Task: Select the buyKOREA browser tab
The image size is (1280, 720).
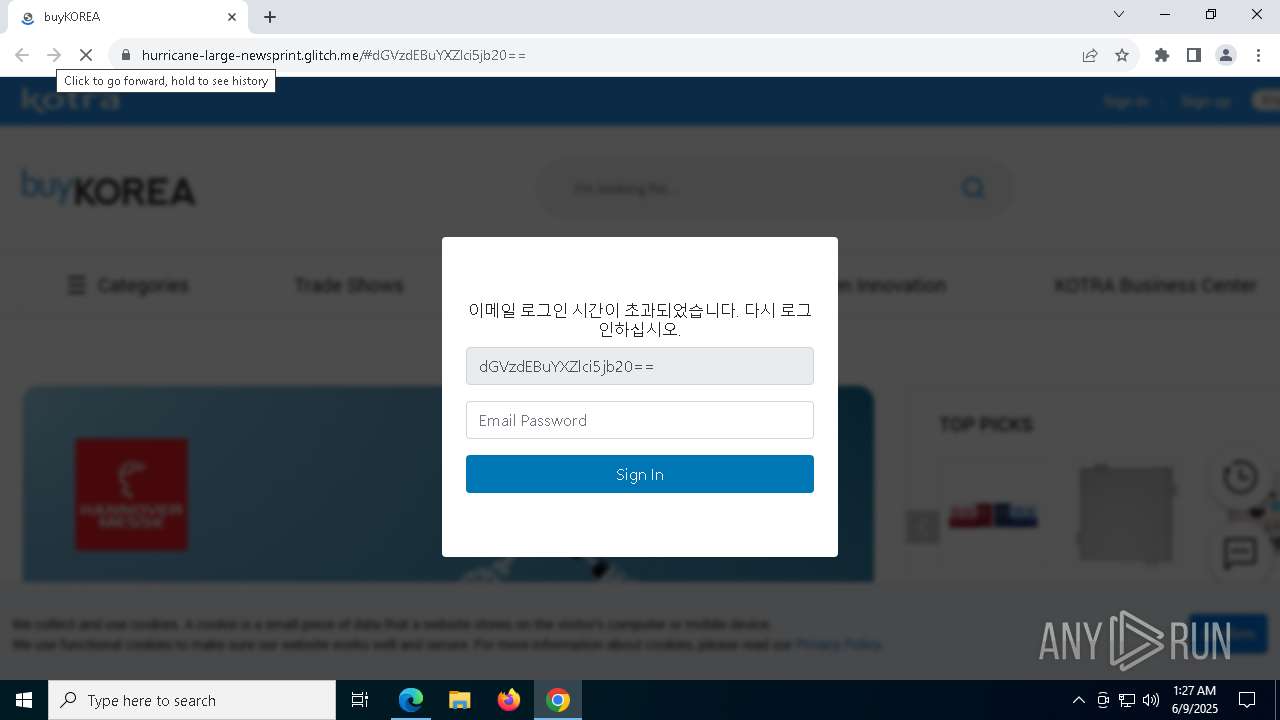Action: pyautogui.click(x=127, y=17)
